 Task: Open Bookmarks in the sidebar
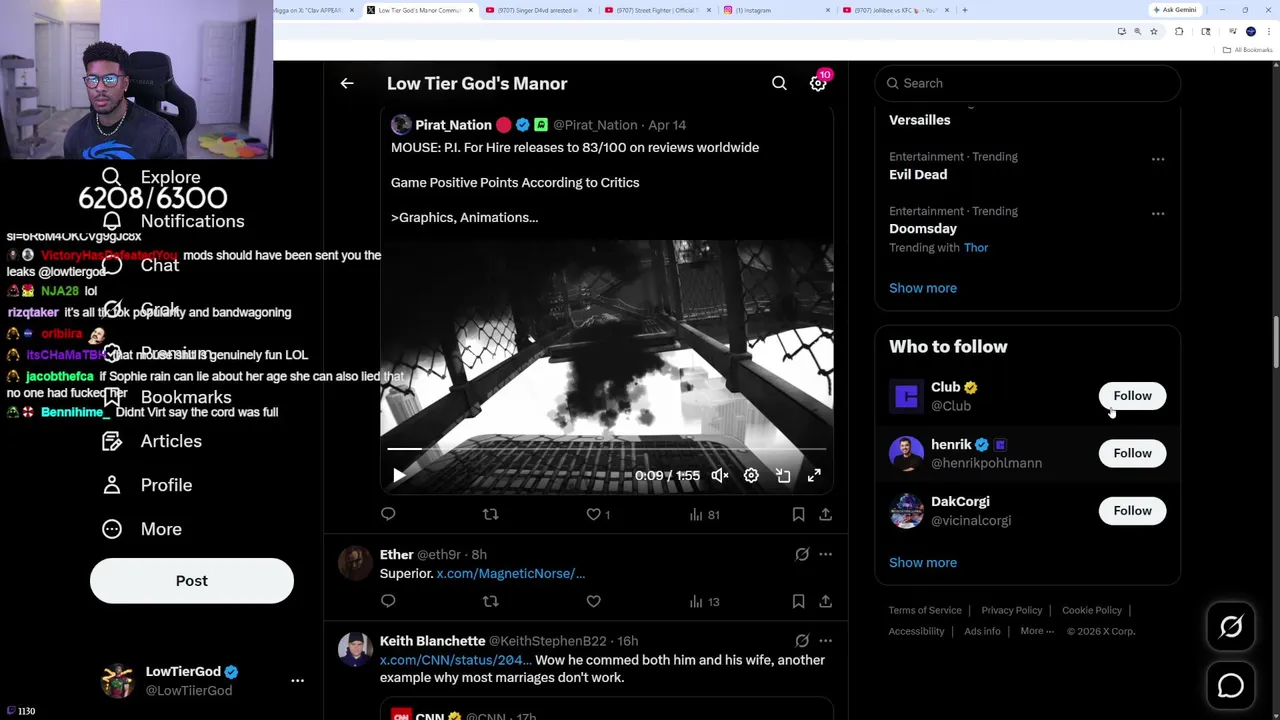click(x=167, y=397)
